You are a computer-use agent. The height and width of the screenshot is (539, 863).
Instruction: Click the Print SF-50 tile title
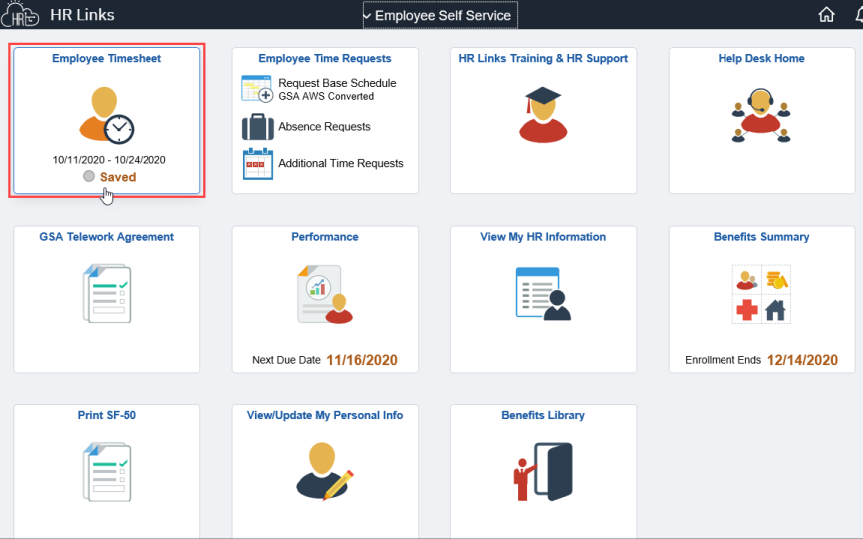pos(106,415)
